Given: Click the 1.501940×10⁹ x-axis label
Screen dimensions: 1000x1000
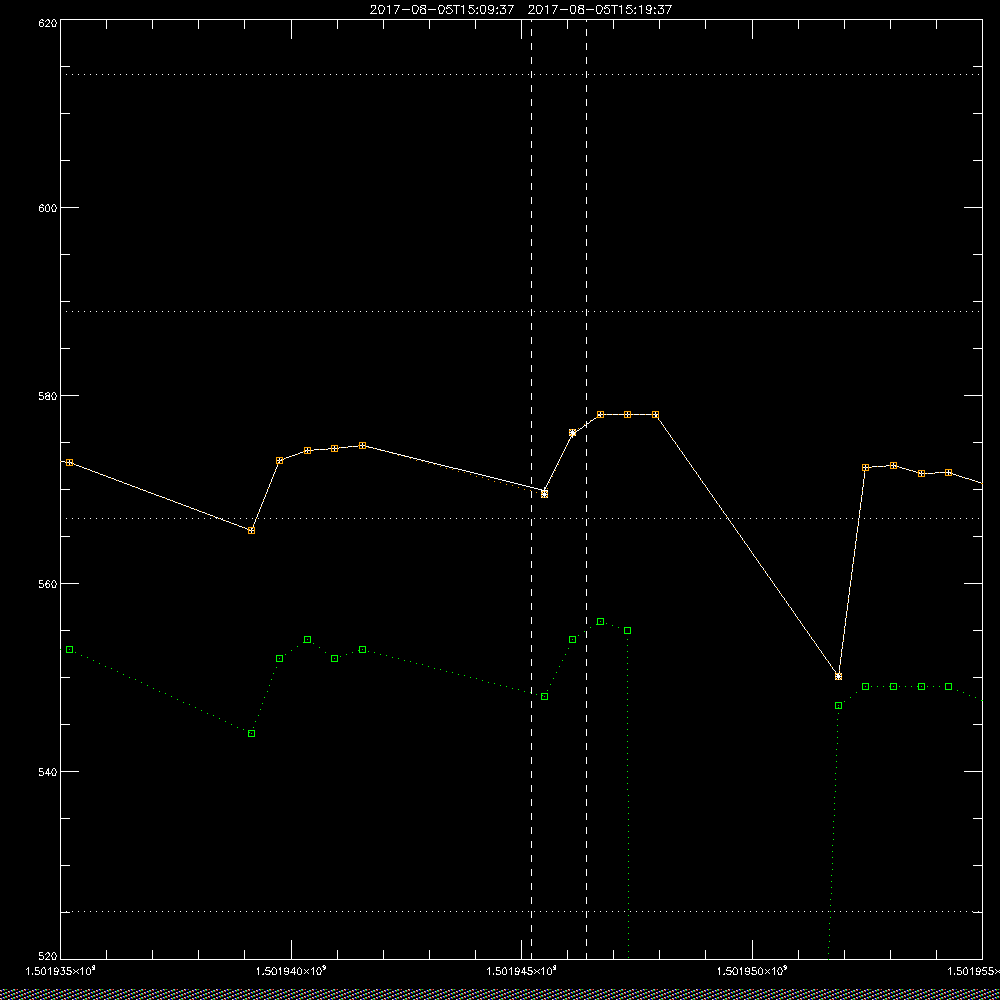Looking at the screenshot, I should click(x=291, y=971).
